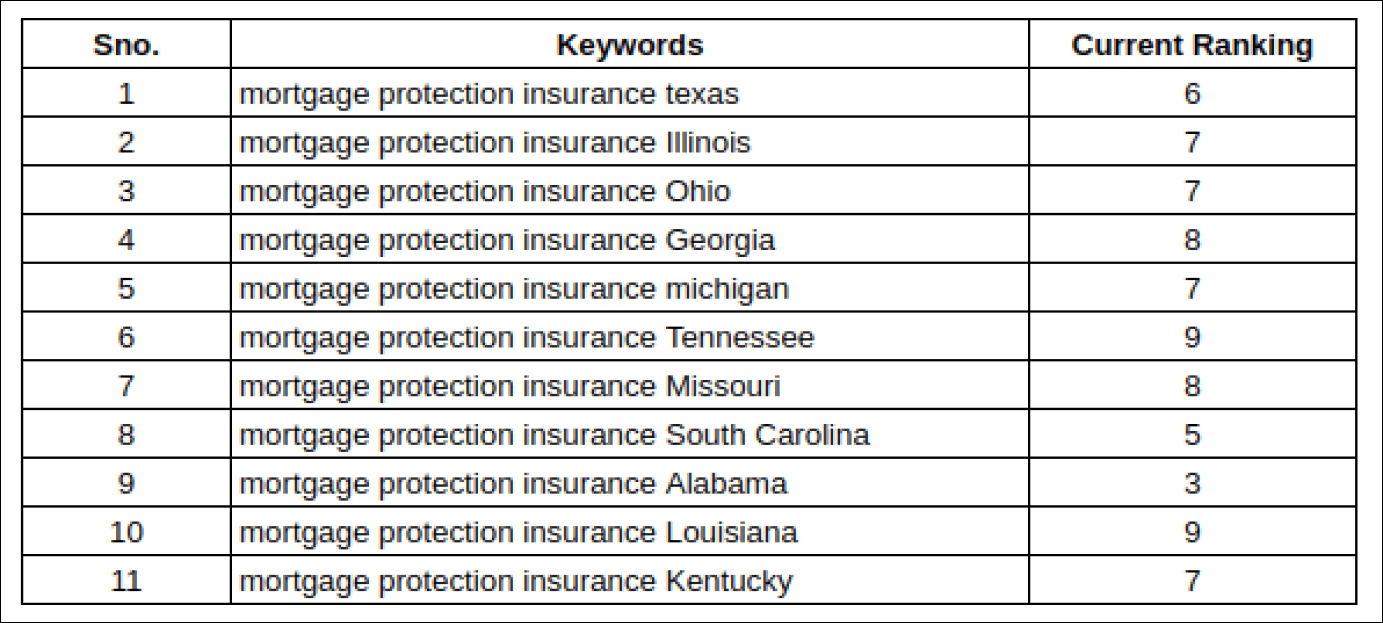Screen dimensions: 1383x623
Task: Click the mortgage protection insurance Kentucky cell
Action: 629,581
